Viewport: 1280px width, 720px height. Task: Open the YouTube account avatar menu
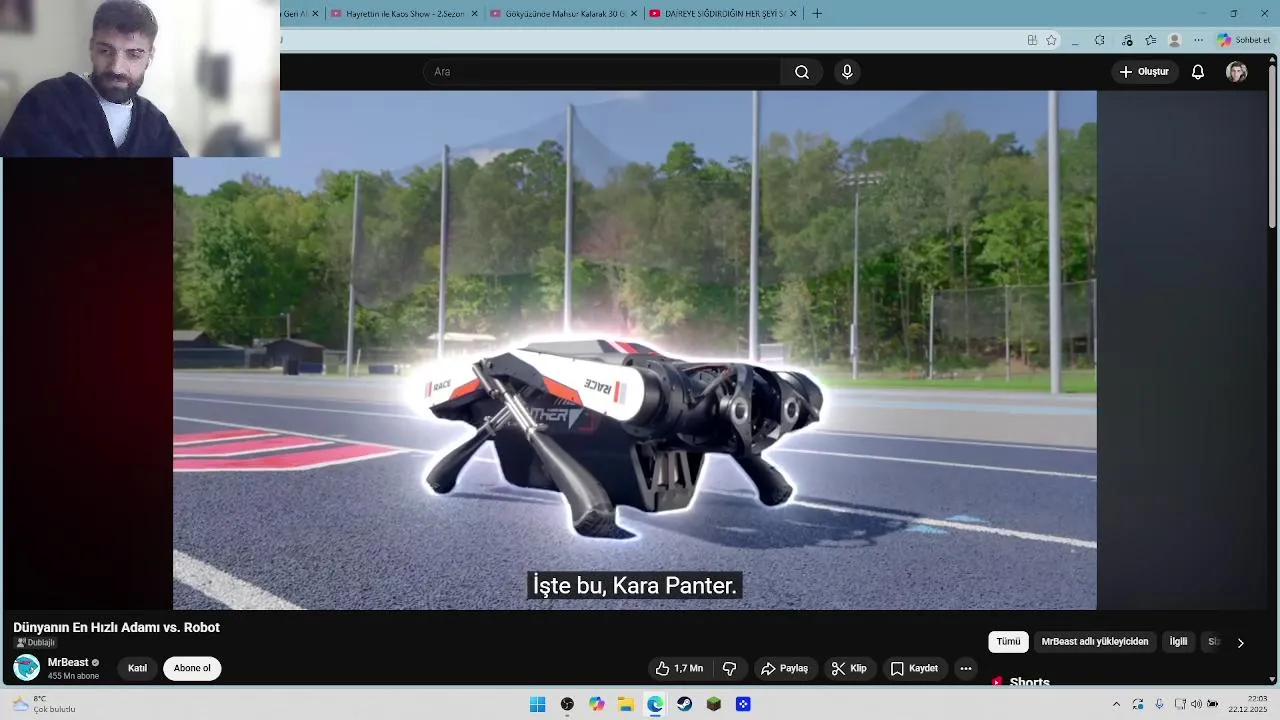pyautogui.click(x=1237, y=72)
